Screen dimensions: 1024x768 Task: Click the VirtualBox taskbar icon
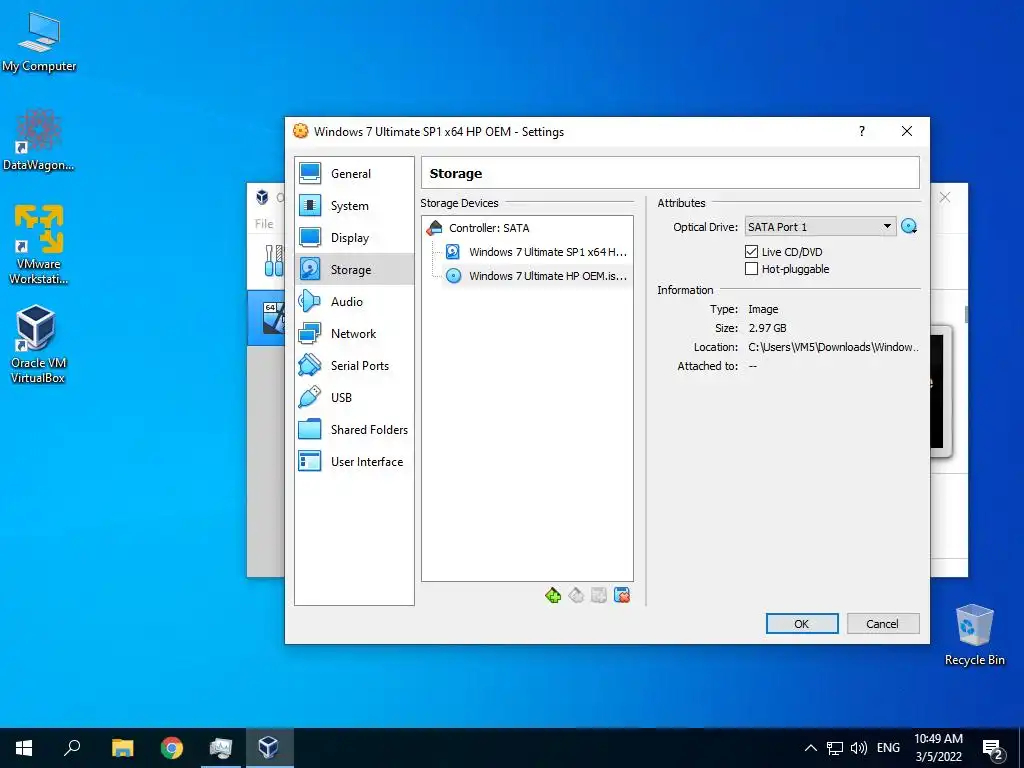pyautogui.click(x=268, y=748)
